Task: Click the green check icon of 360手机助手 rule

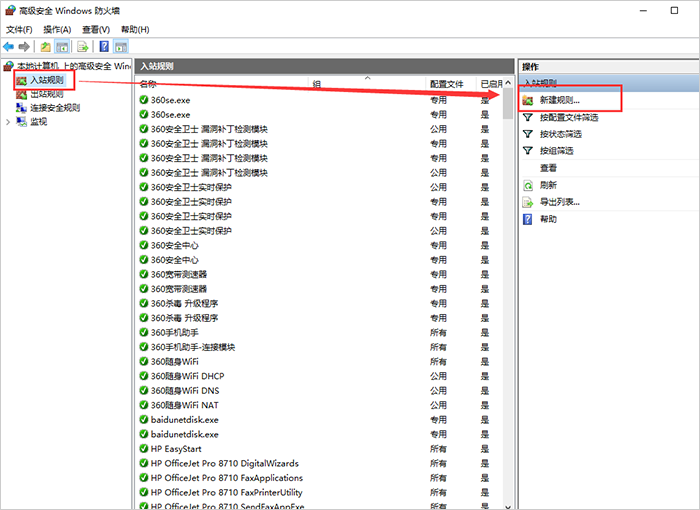Action: coord(144,332)
